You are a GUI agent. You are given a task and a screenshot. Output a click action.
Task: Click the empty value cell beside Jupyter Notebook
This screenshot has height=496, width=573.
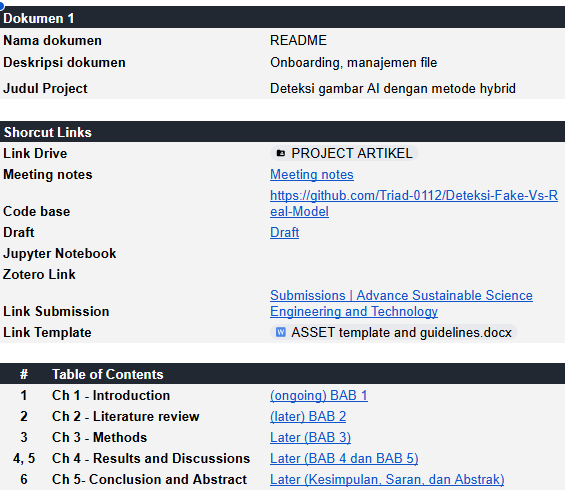coord(417,253)
